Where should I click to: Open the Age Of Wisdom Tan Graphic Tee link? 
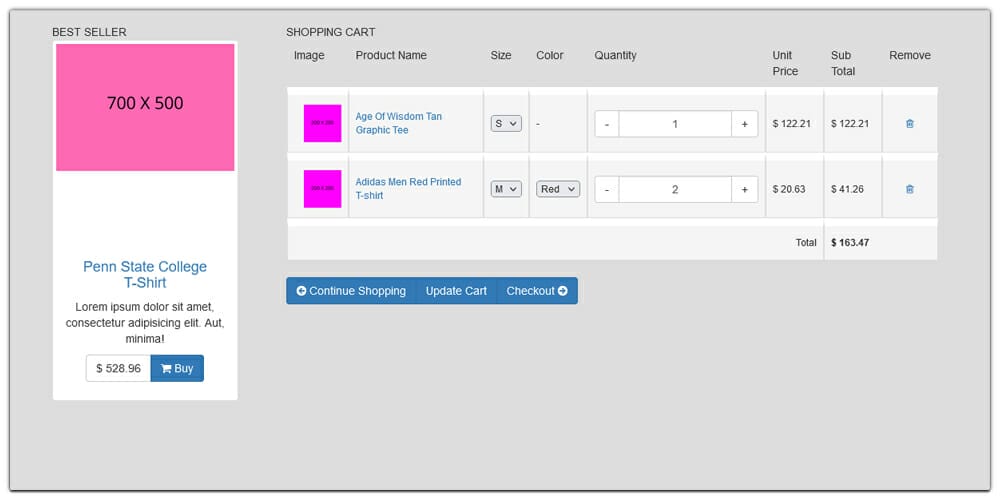click(399, 123)
